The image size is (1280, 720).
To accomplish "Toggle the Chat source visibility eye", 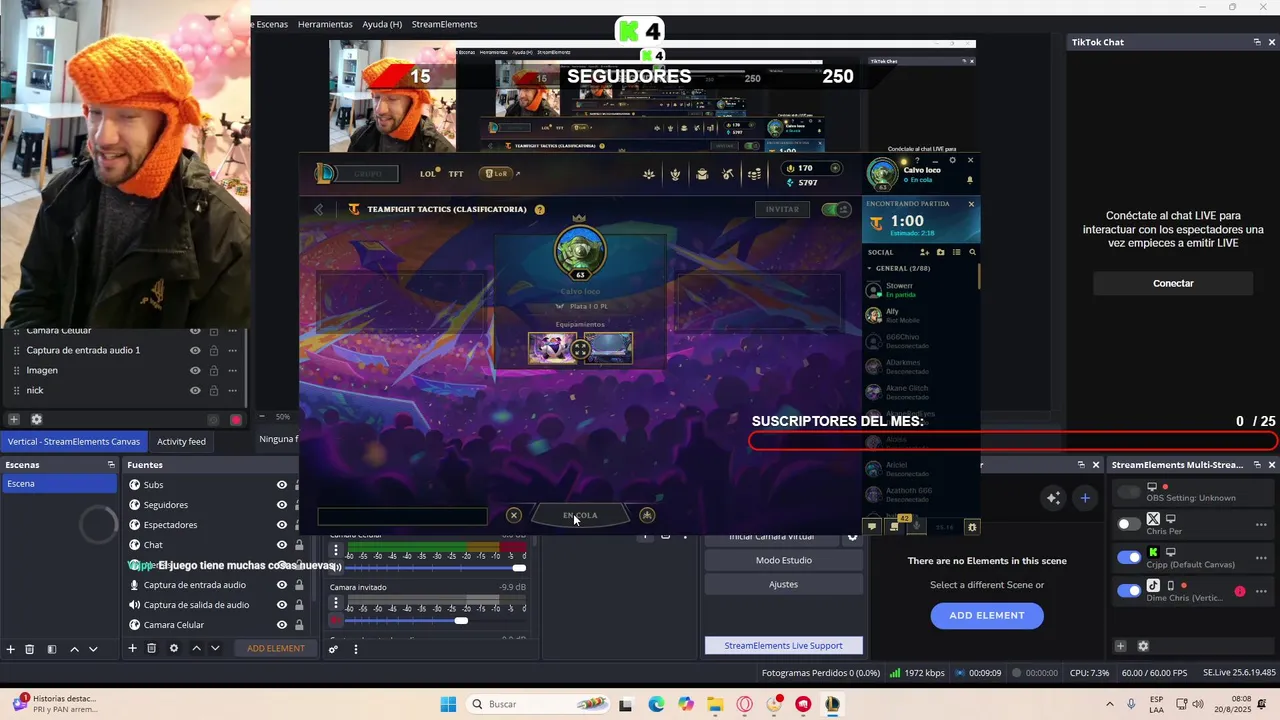I will point(282,545).
